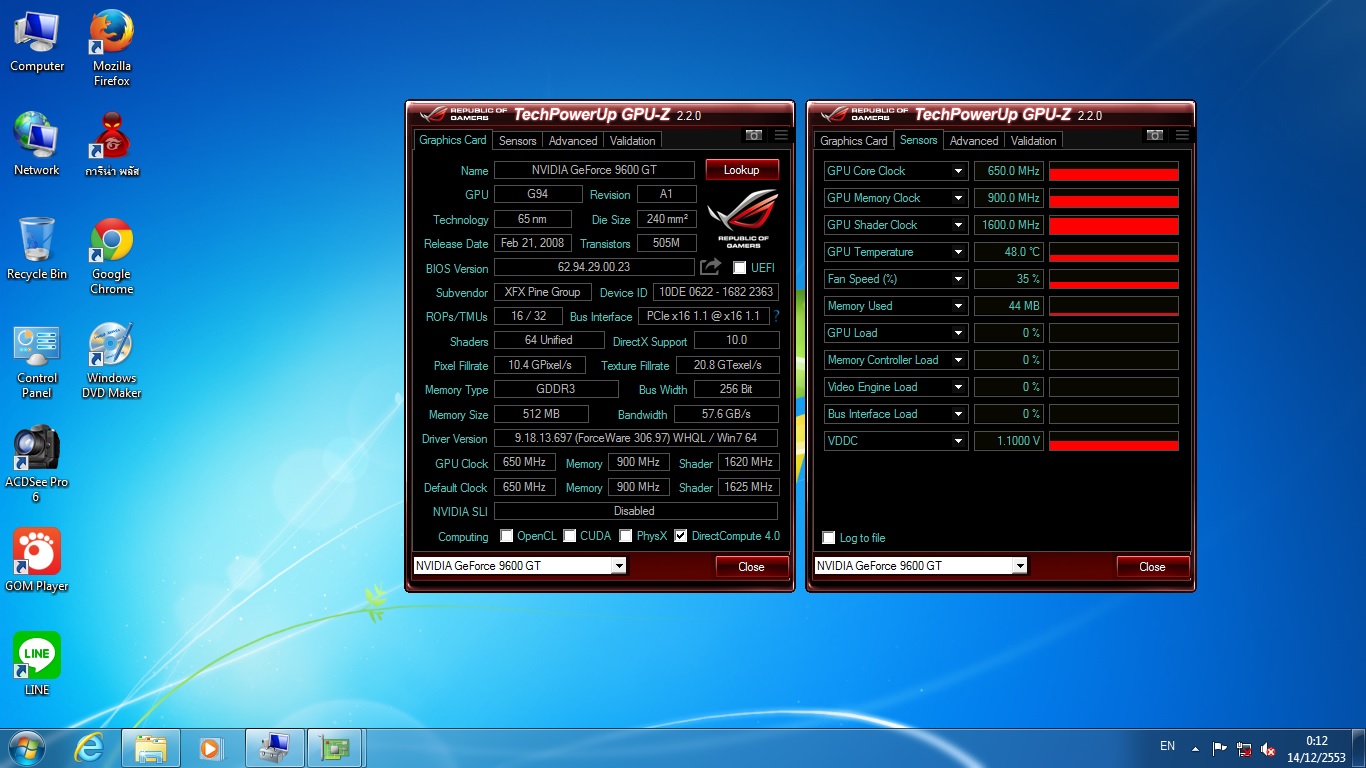This screenshot has width=1366, height=768.
Task: Take a screenshot via camera icon in the Graphics Card window
Action: 754,135
